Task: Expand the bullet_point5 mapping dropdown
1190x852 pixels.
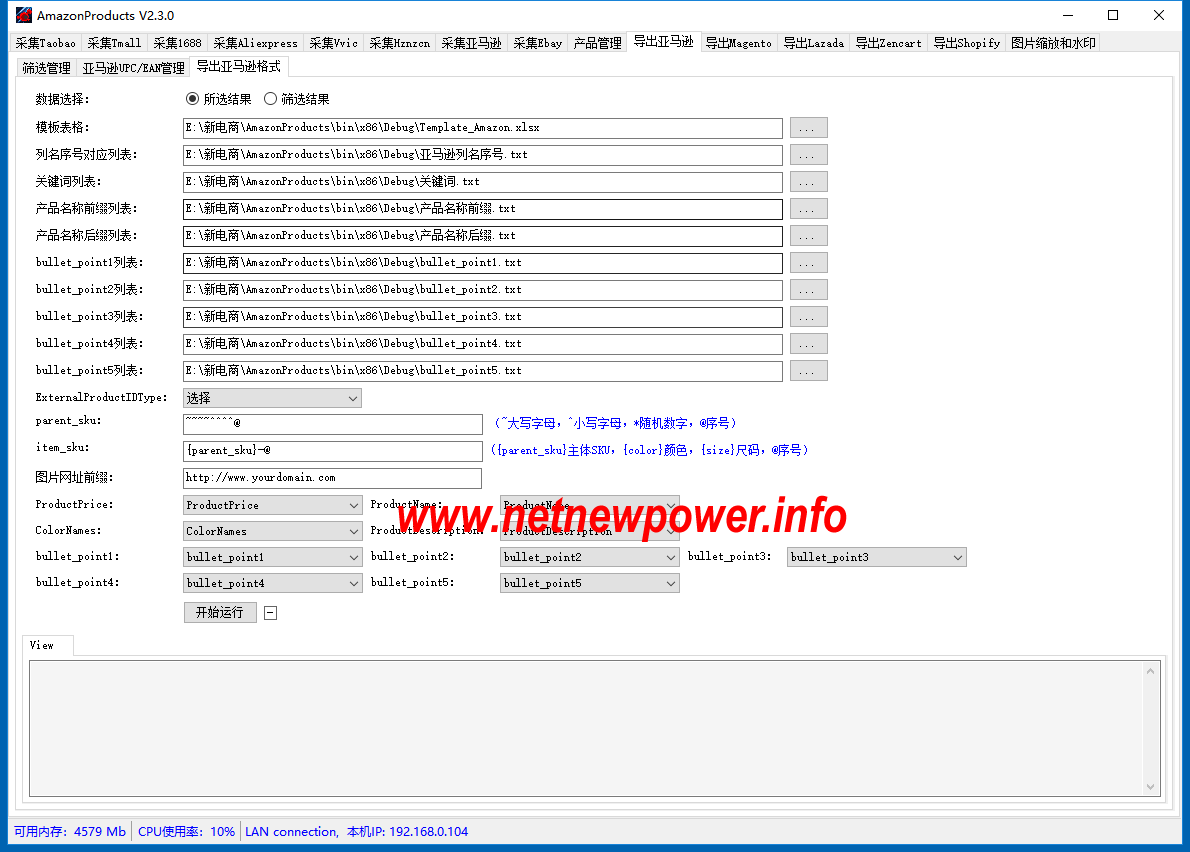Action: (x=590, y=583)
